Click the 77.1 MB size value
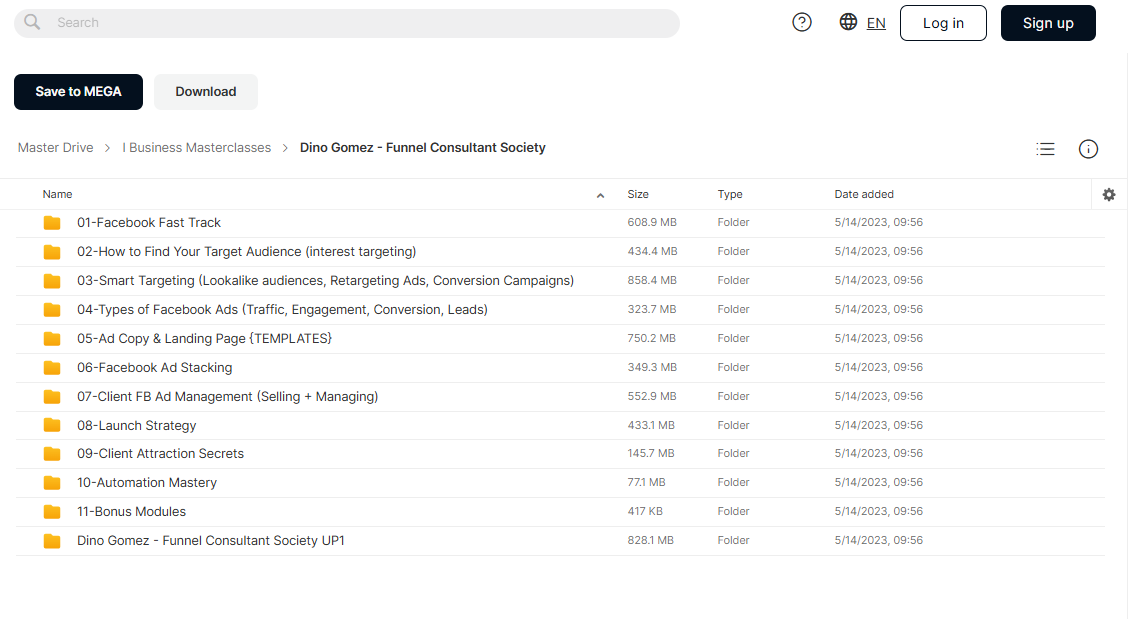The height and width of the screenshot is (619, 1128). coord(646,482)
